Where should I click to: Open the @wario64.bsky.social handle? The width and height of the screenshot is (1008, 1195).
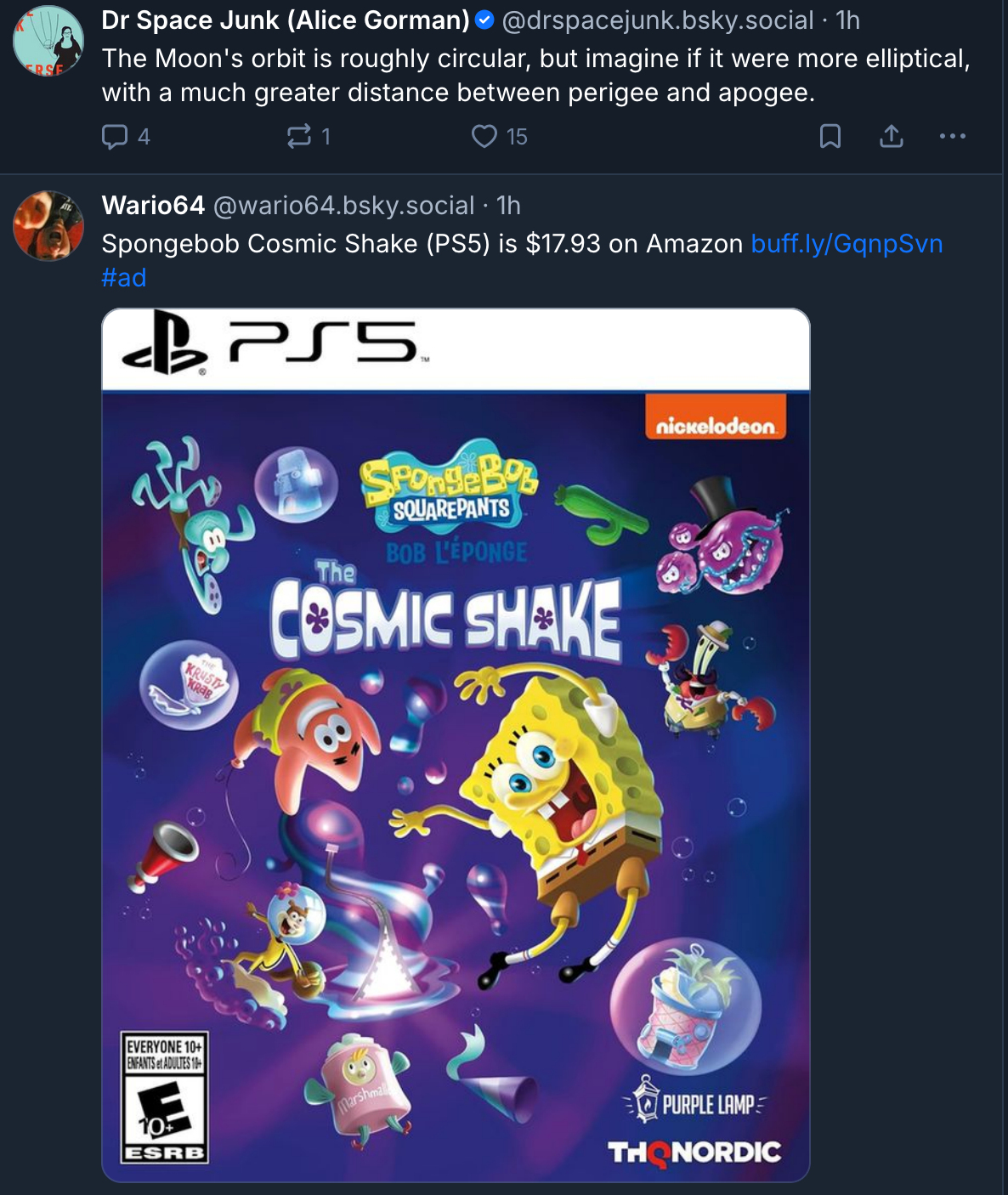[x=343, y=205]
